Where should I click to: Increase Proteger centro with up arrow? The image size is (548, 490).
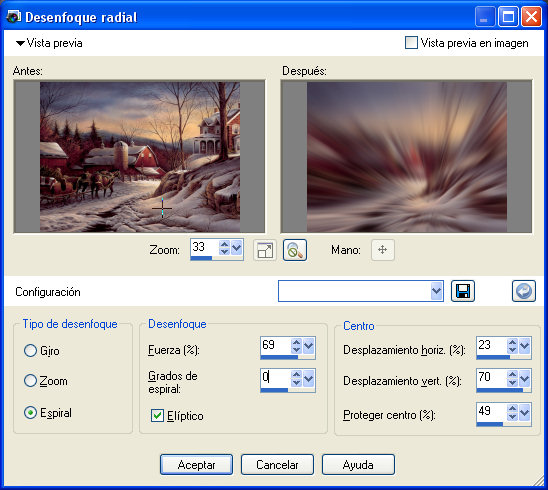click(512, 408)
